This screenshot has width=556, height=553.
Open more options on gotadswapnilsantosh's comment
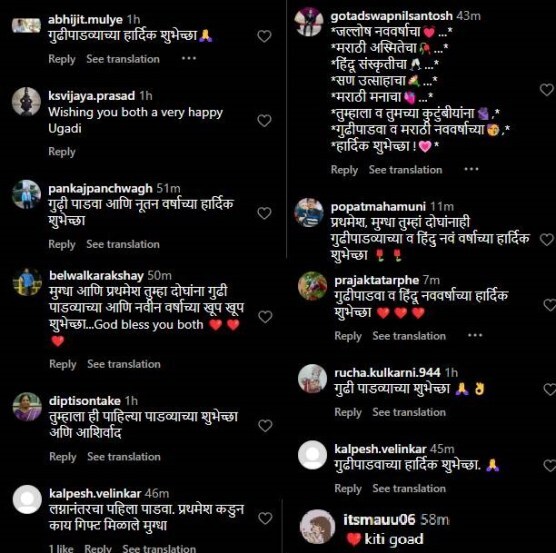pyautogui.click(x=471, y=169)
